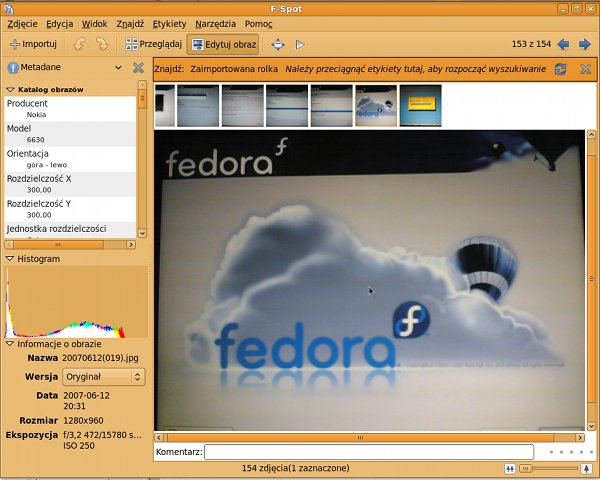This screenshot has height=480, width=600.
Task: Open the Wersja Oryginał dropdown
Action: pos(104,377)
